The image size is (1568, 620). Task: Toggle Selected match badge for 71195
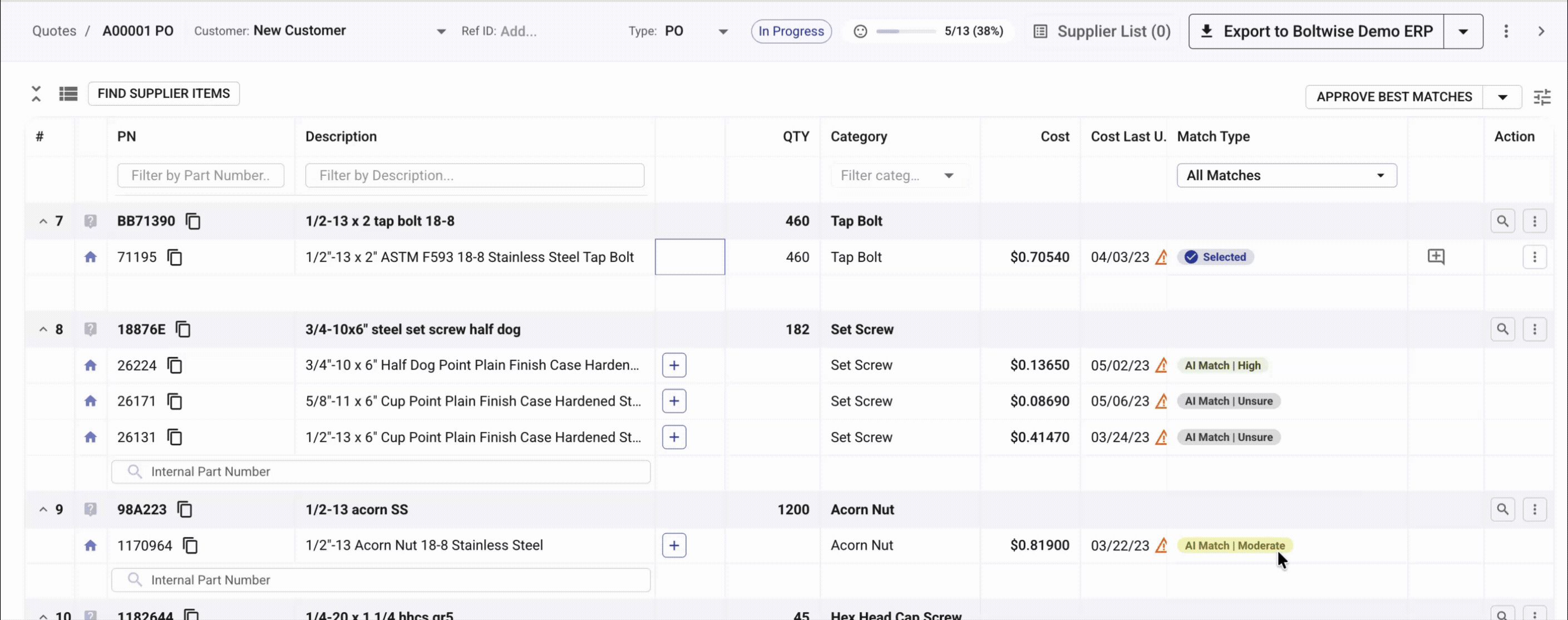point(1216,257)
